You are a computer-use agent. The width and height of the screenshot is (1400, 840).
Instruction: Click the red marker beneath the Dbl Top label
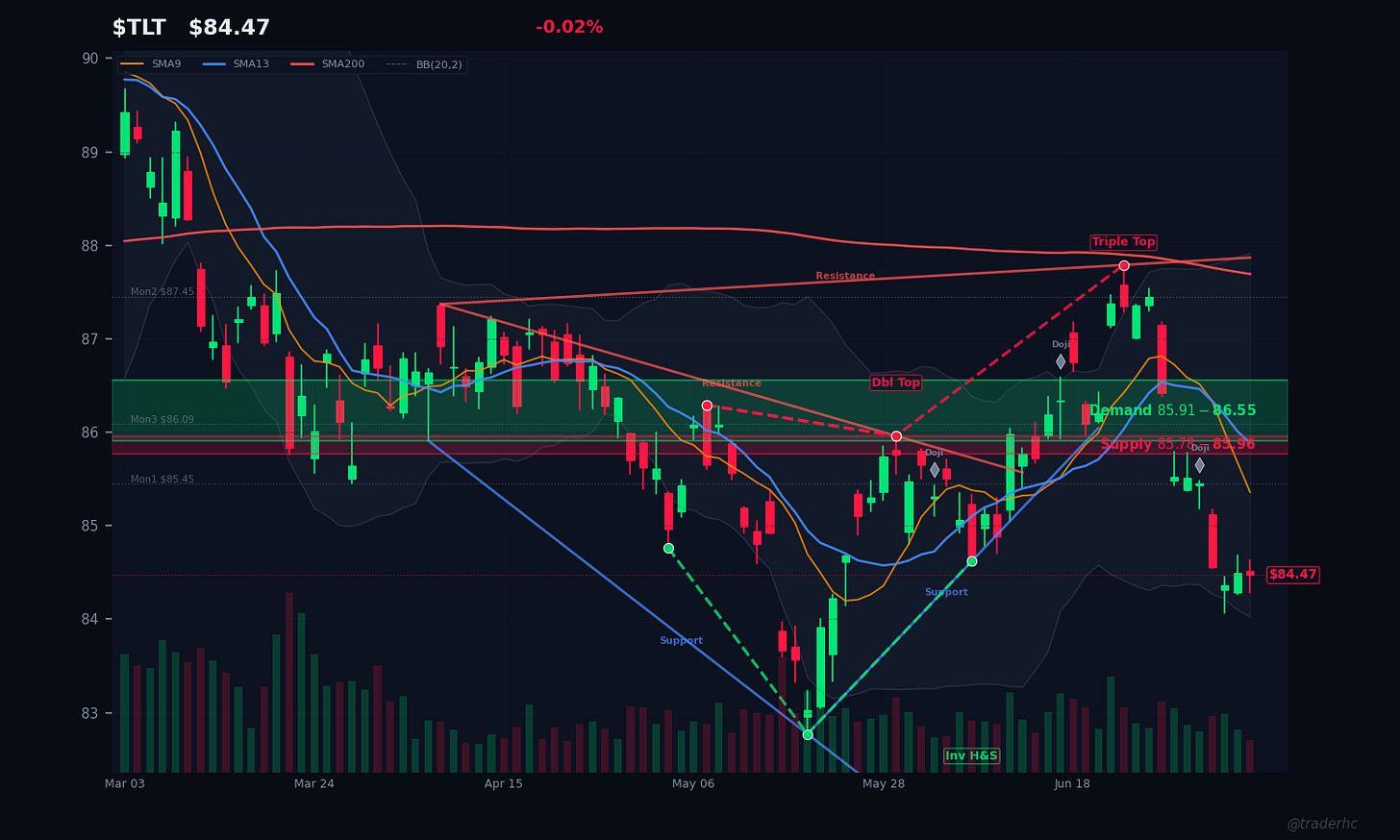coord(896,436)
